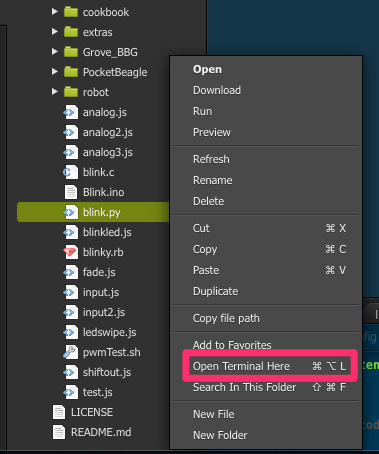The width and height of the screenshot is (379, 454).
Task: Choose Copy in the context menu
Action: [266, 249]
